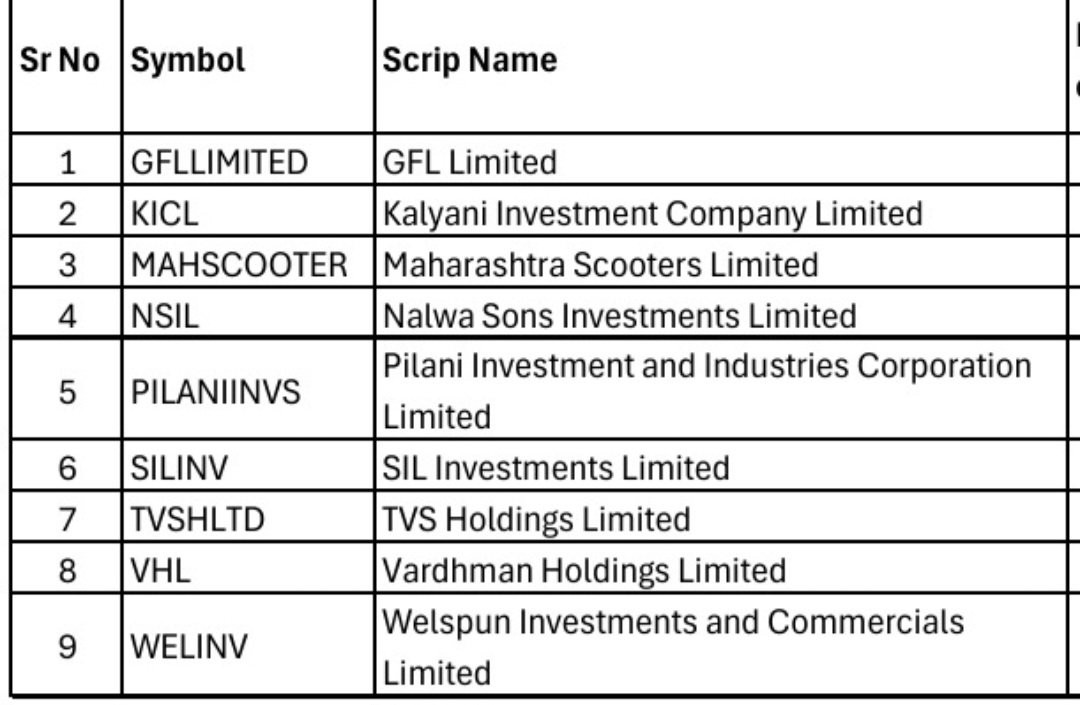The image size is (1080, 705).
Task: Click TVS Holdings Limited cell
Action: pyautogui.click(x=721, y=516)
